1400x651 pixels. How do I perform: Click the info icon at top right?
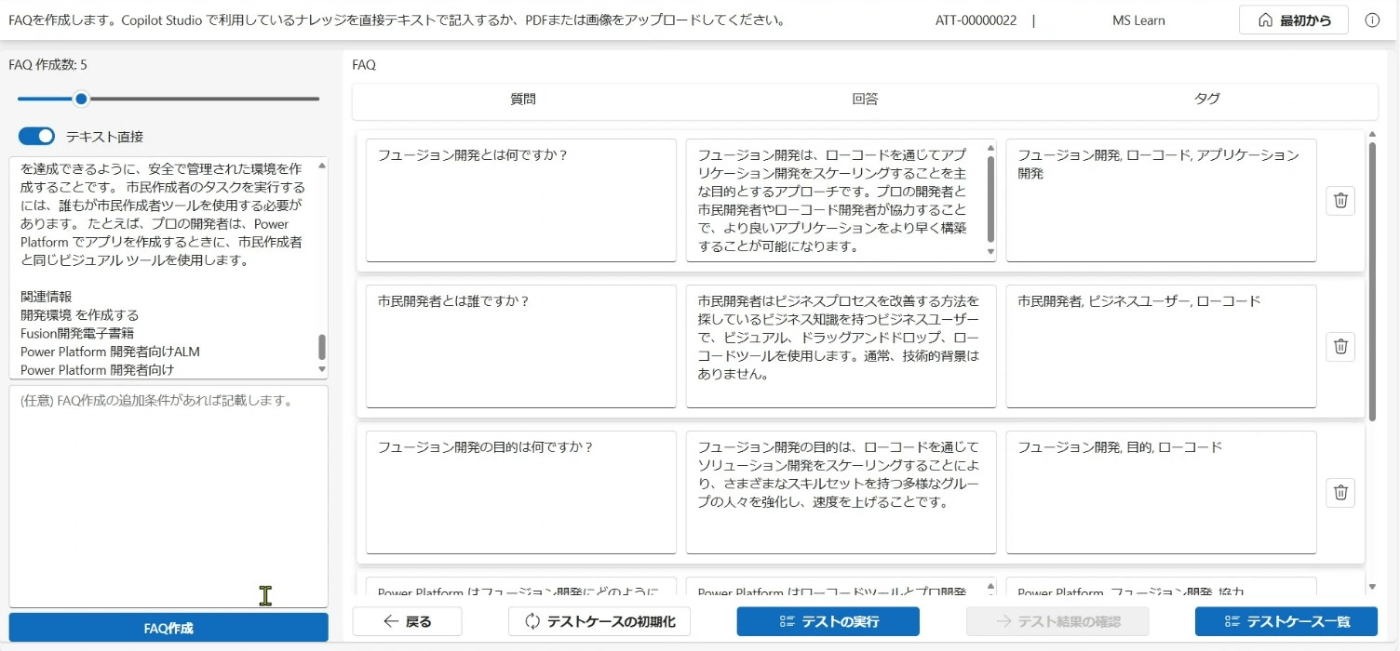1371,20
